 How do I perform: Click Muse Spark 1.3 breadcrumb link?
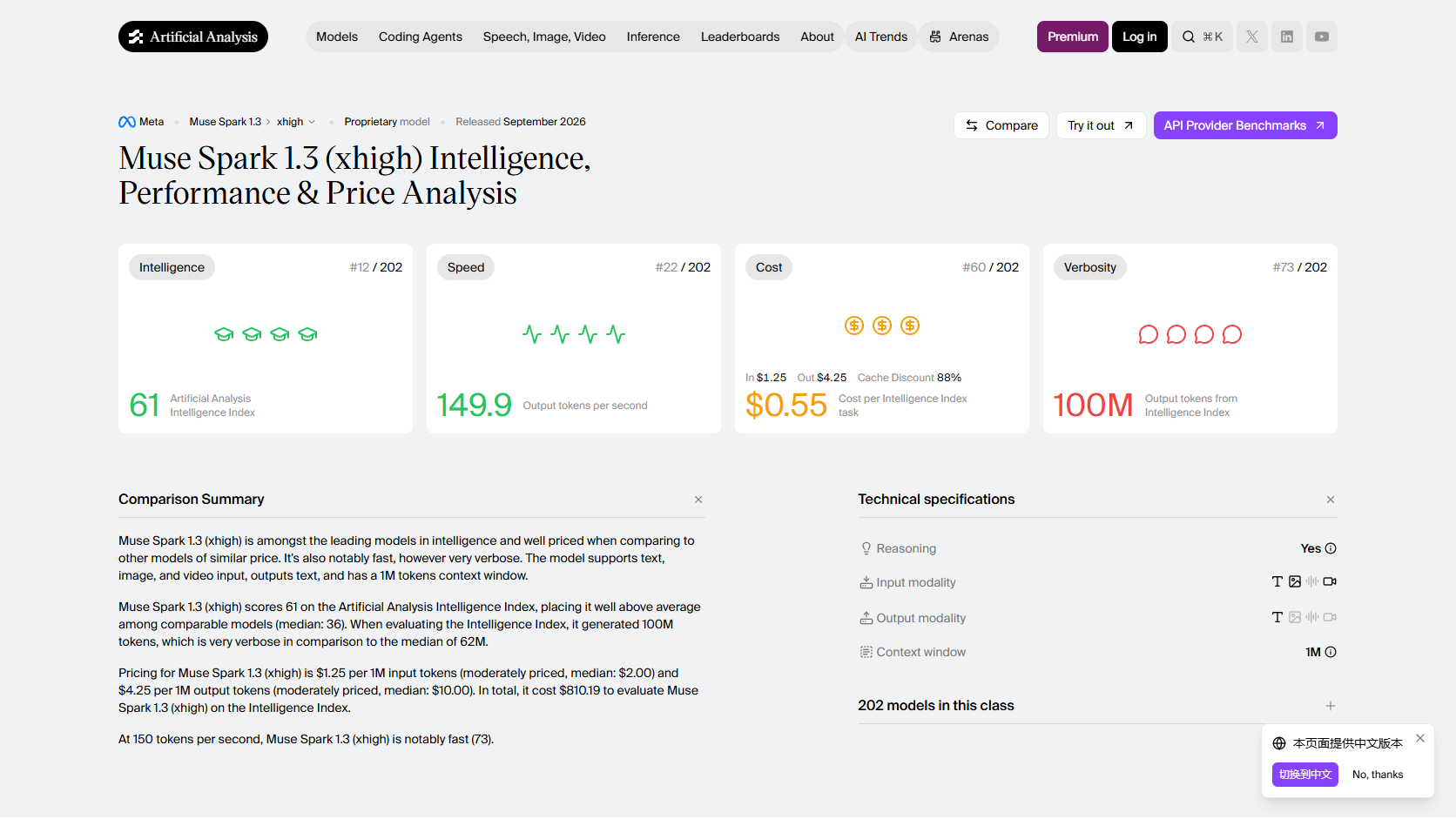(226, 122)
